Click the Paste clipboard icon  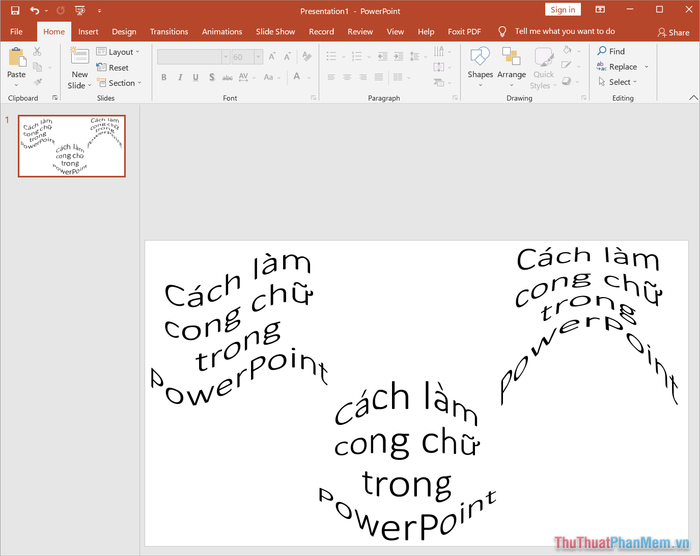click(17, 58)
